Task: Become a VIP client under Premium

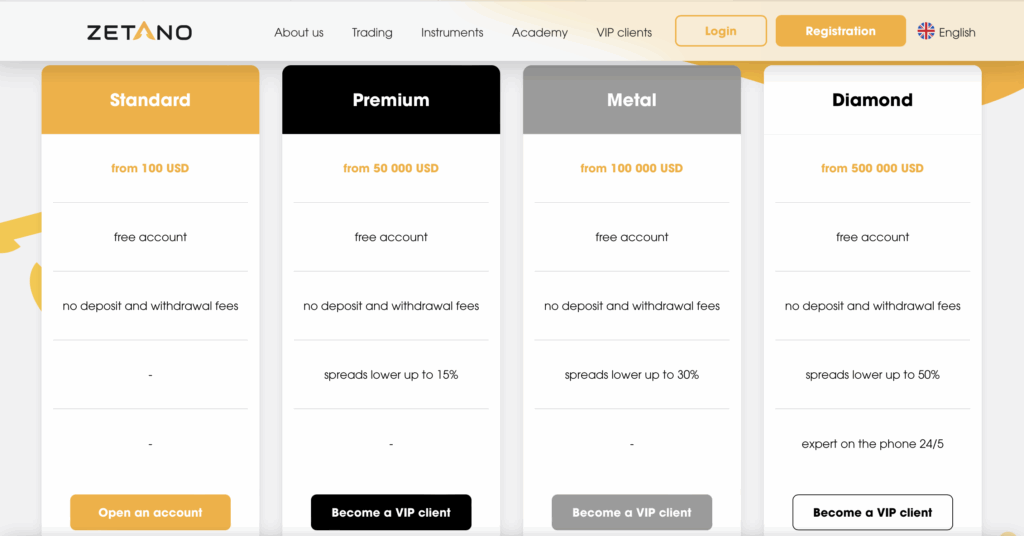Action: point(391,512)
